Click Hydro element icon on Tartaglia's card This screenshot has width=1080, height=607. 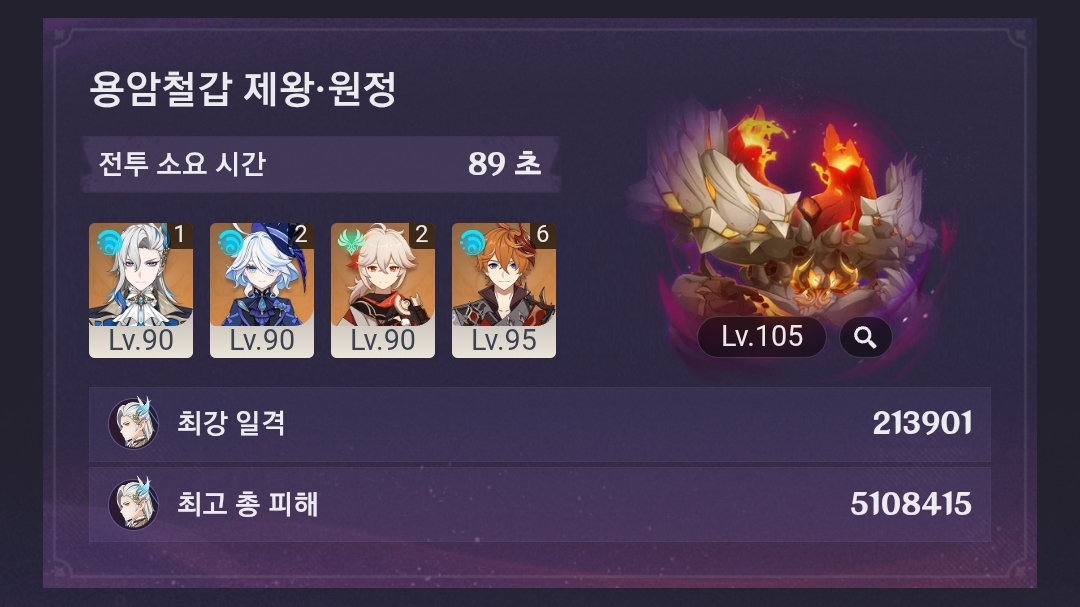click(x=472, y=243)
